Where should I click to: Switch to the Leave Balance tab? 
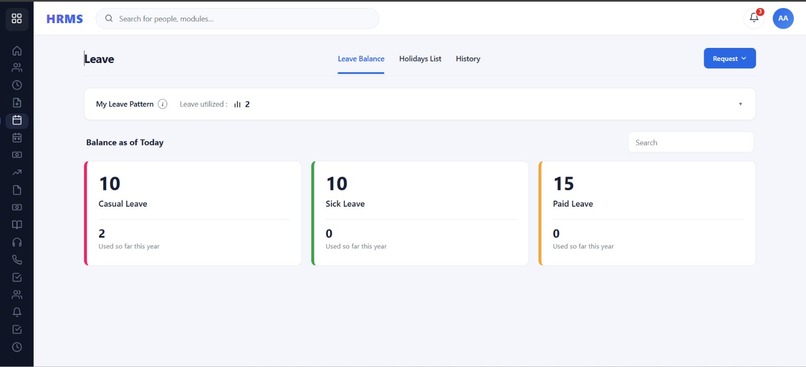click(361, 59)
